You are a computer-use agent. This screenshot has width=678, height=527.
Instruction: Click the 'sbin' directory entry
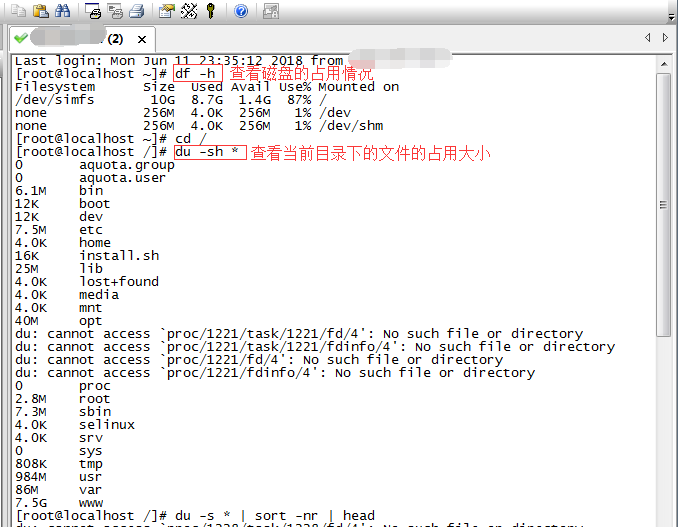tap(95, 412)
